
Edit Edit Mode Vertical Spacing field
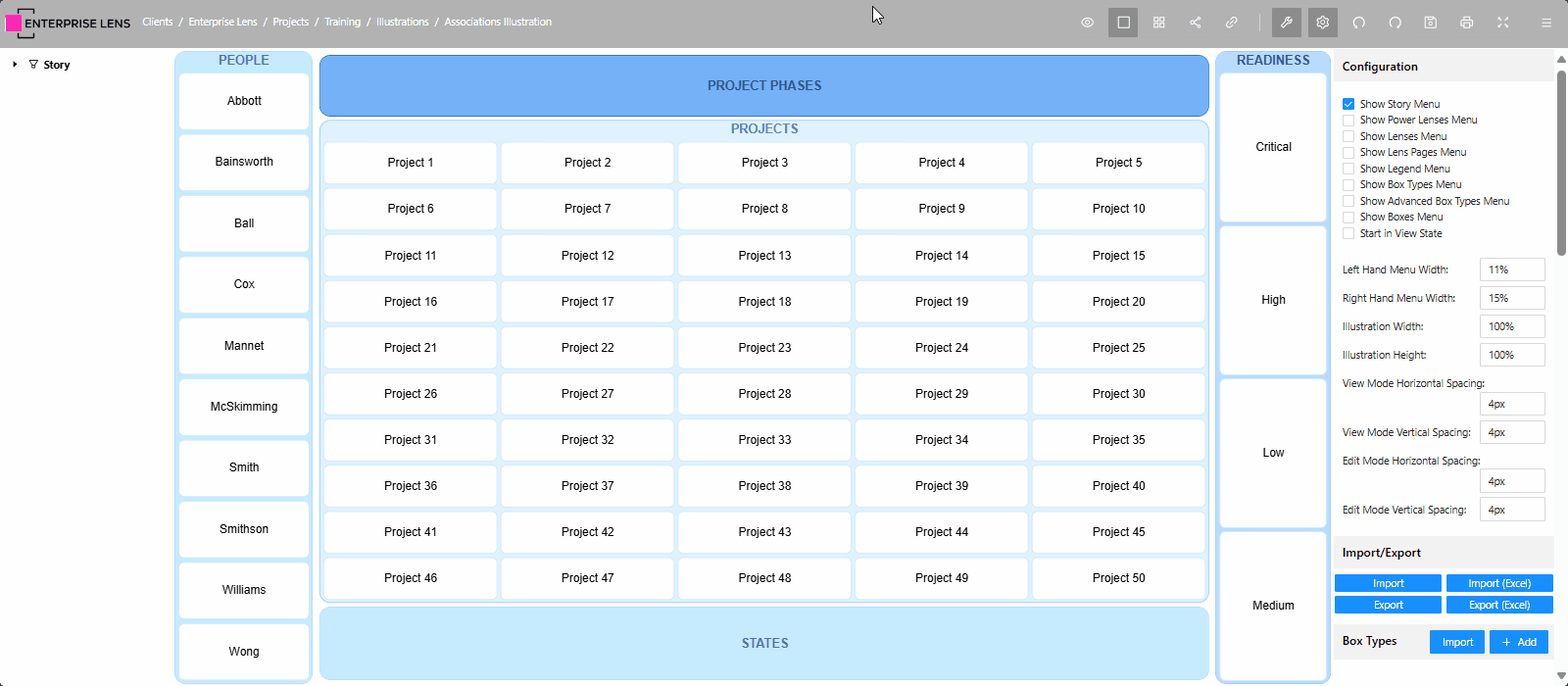(1512, 510)
